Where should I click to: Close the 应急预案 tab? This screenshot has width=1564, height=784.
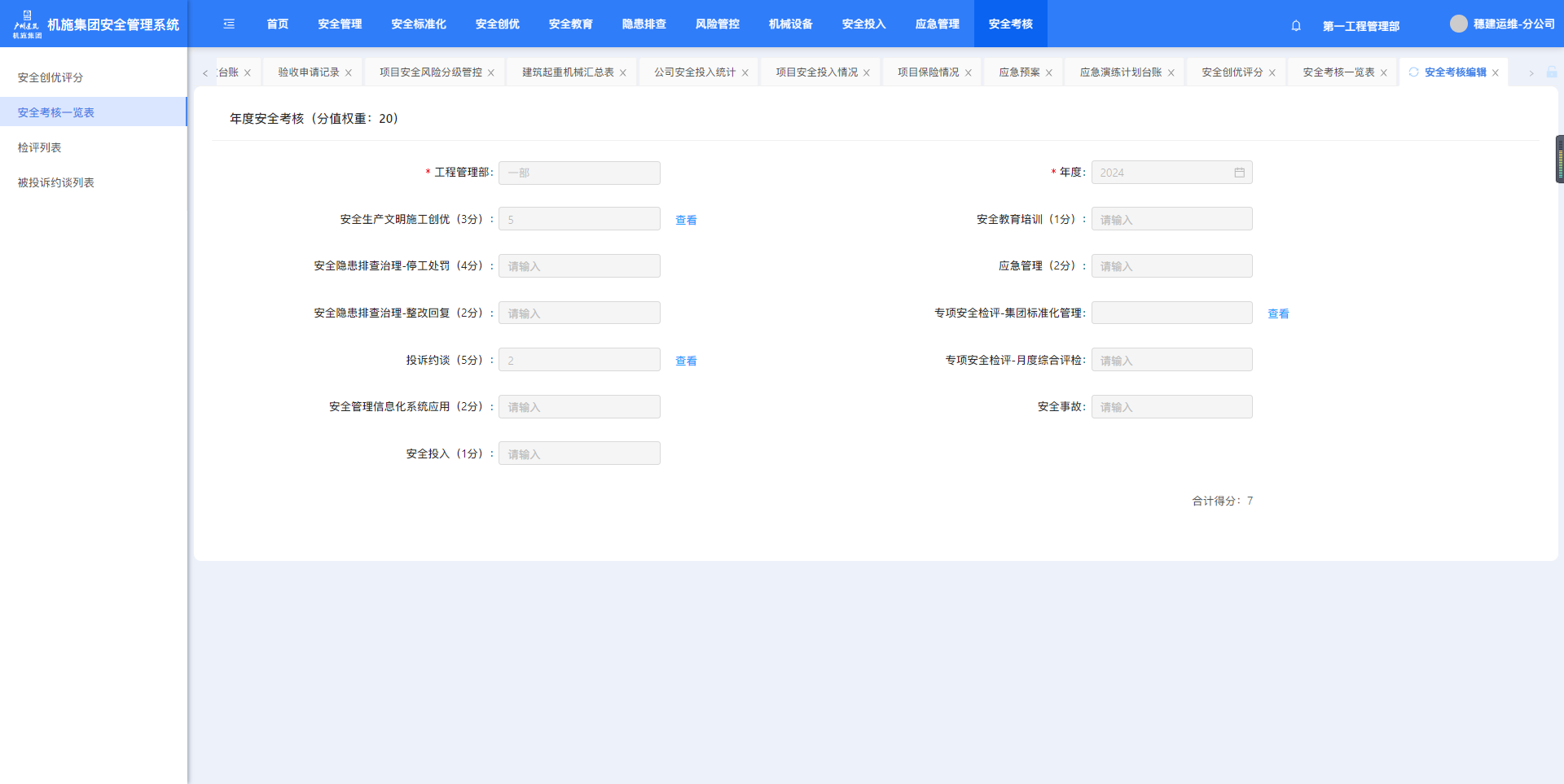point(1049,73)
